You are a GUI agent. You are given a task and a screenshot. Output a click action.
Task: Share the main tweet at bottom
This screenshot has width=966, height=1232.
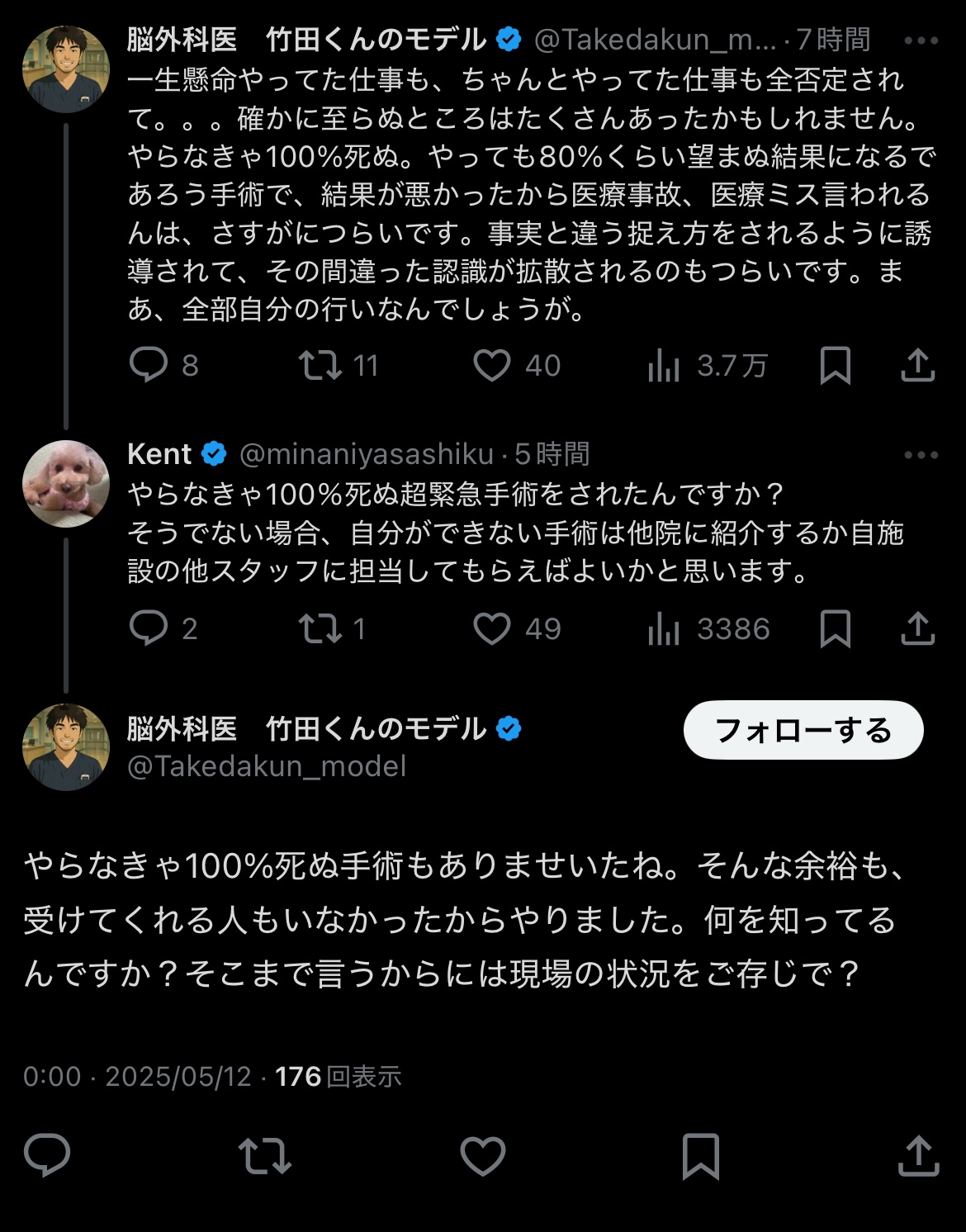[x=918, y=1155]
